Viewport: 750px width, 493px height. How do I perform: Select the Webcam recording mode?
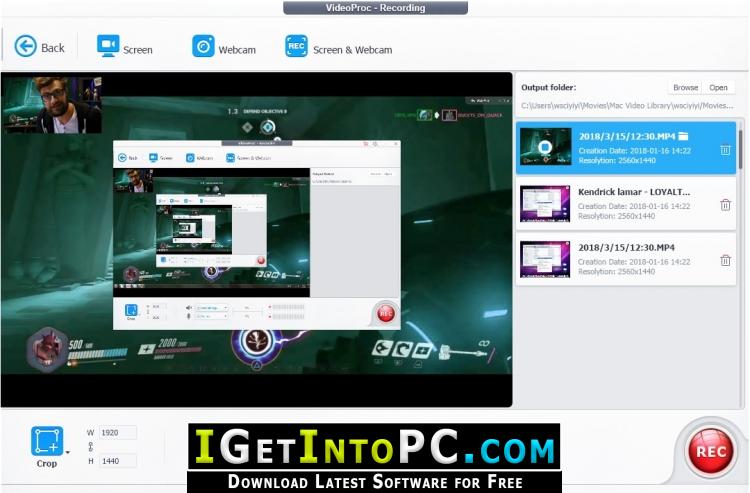tap(224, 47)
